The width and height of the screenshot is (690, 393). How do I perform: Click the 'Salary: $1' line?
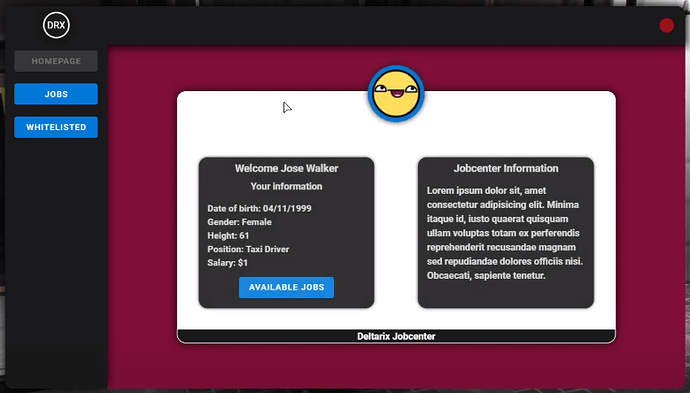point(228,263)
